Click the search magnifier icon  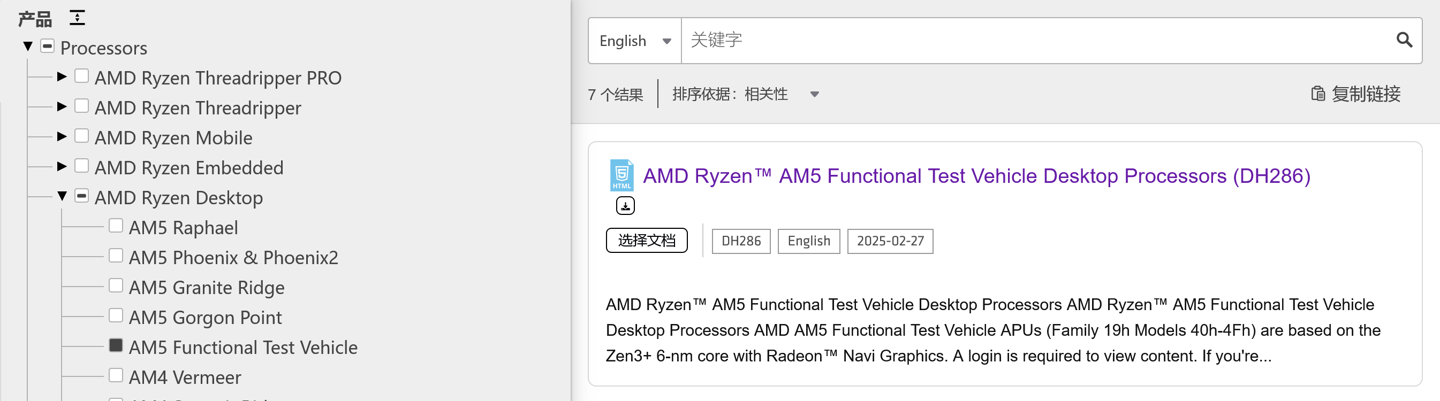pos(1404,40)
